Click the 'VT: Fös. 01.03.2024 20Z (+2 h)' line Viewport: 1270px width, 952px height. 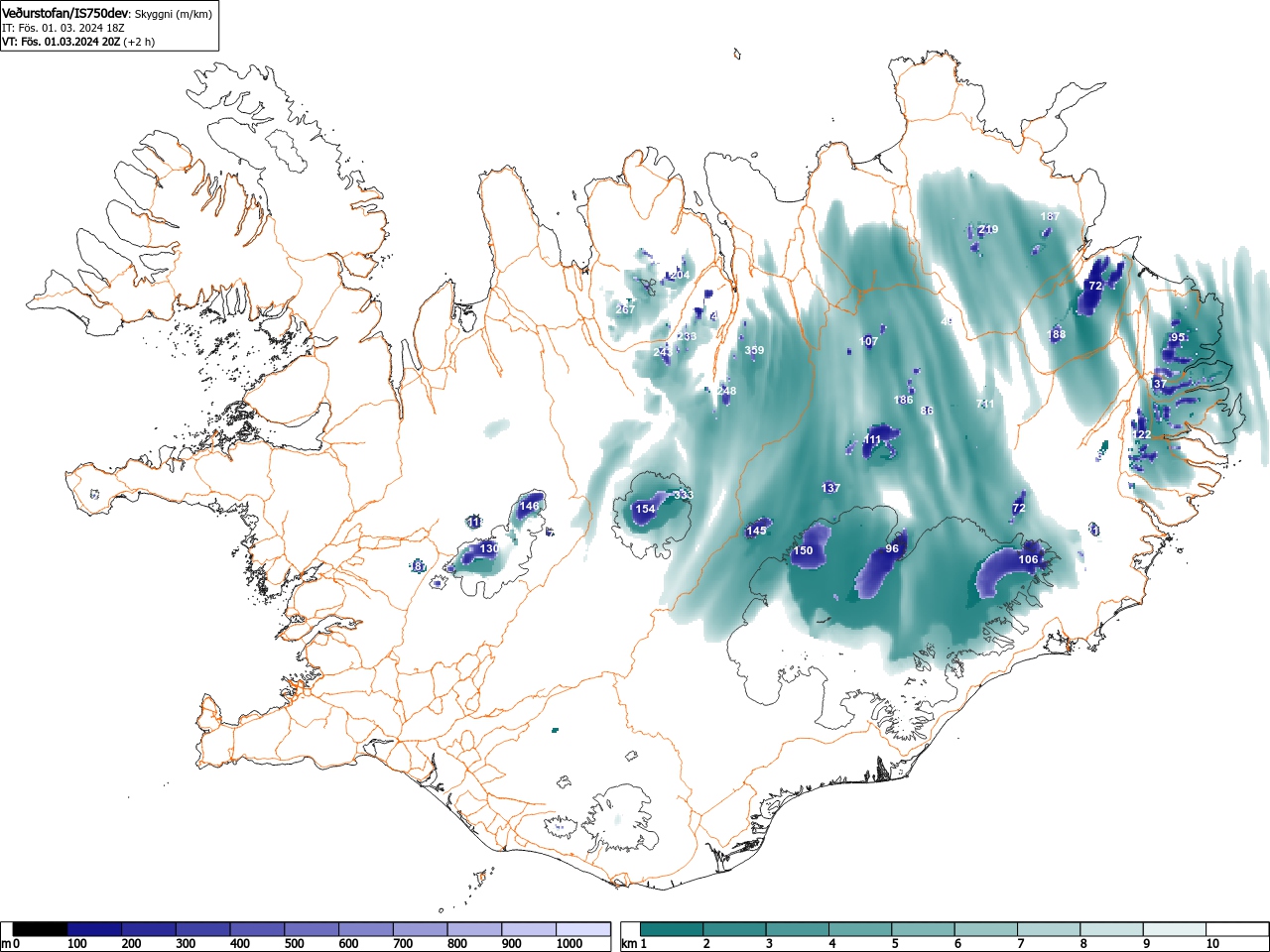pos(78,42)
